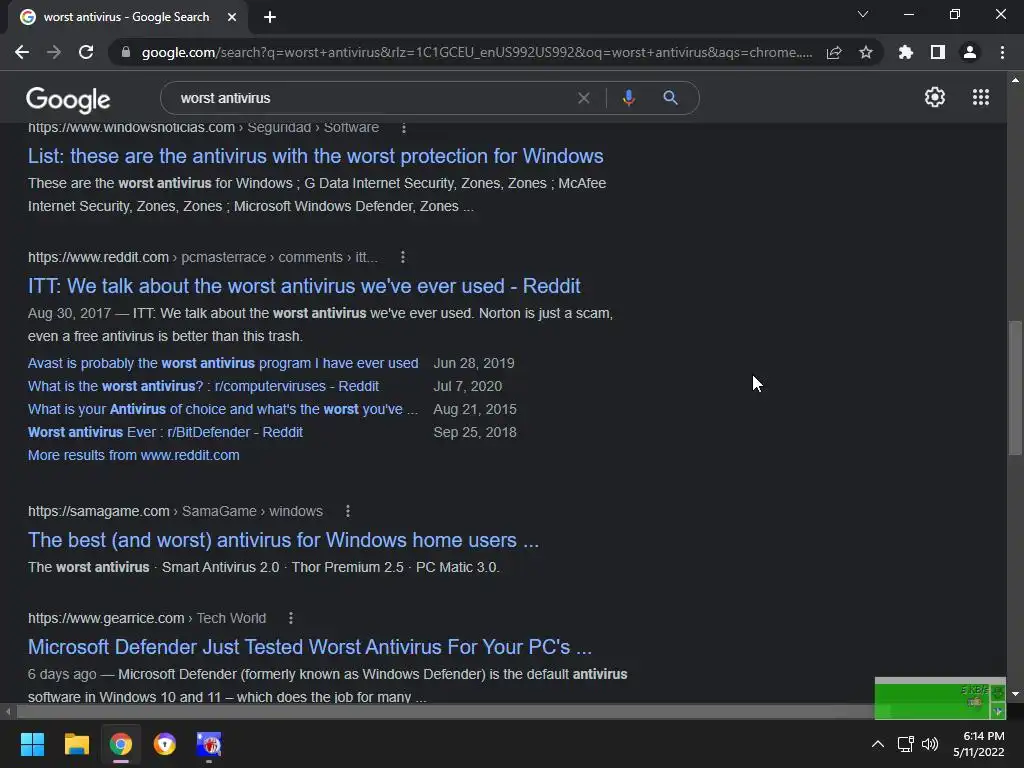View site information lock icon
The height and width of the screenshot is (768, 1024).
click(x=126, y=52)
